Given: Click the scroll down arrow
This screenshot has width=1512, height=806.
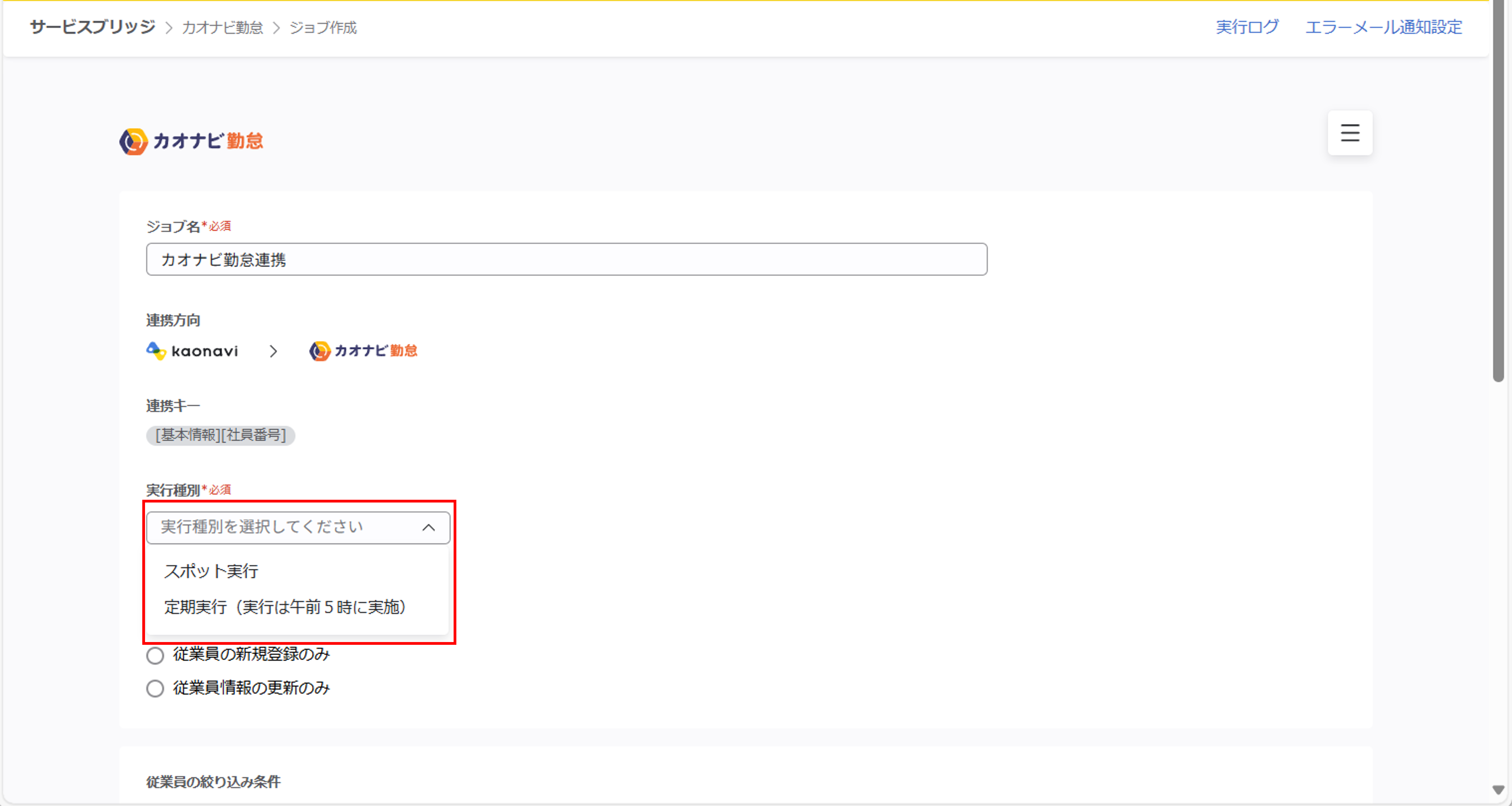Looking at the screenshot, I should point(1499,790).
